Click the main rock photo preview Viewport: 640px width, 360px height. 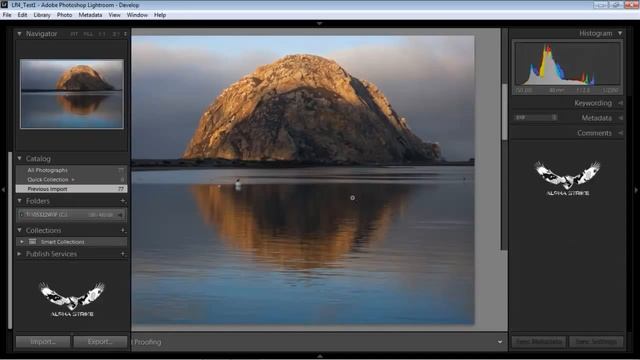(x=303, y=180)
